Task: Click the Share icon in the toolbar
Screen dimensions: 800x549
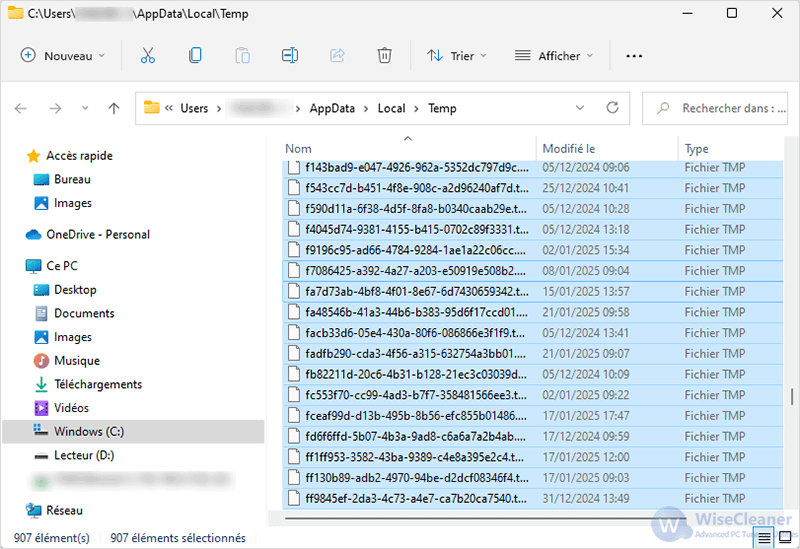Action: click(x=337, y=55)
